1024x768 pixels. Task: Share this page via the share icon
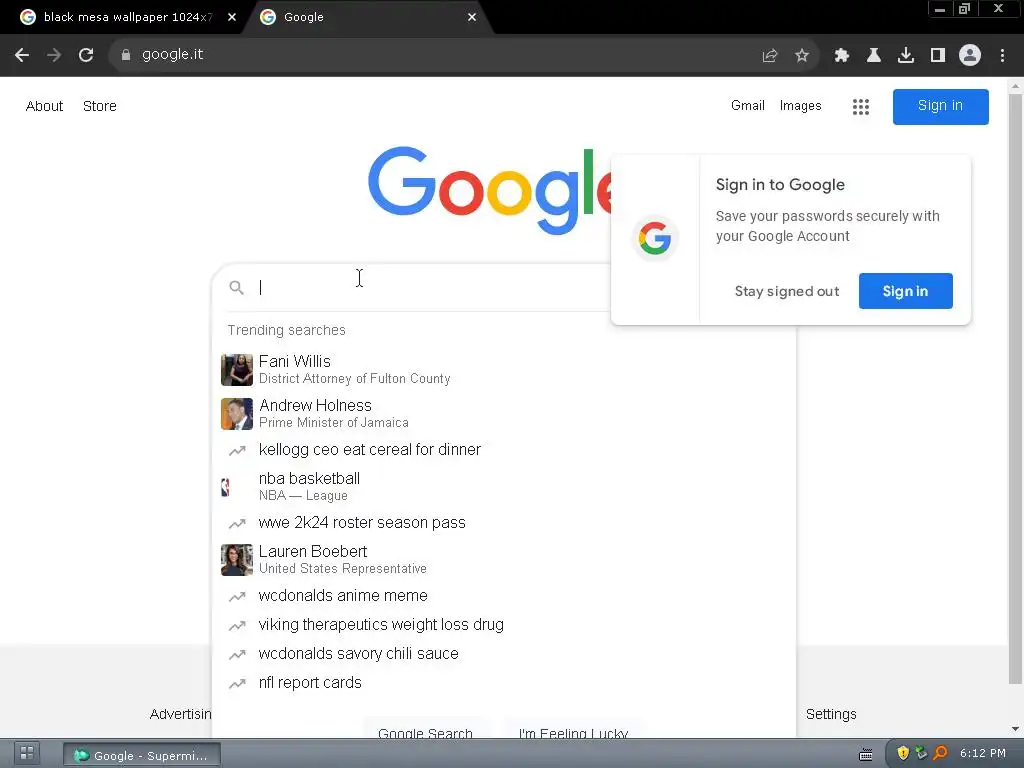point(770,56)
